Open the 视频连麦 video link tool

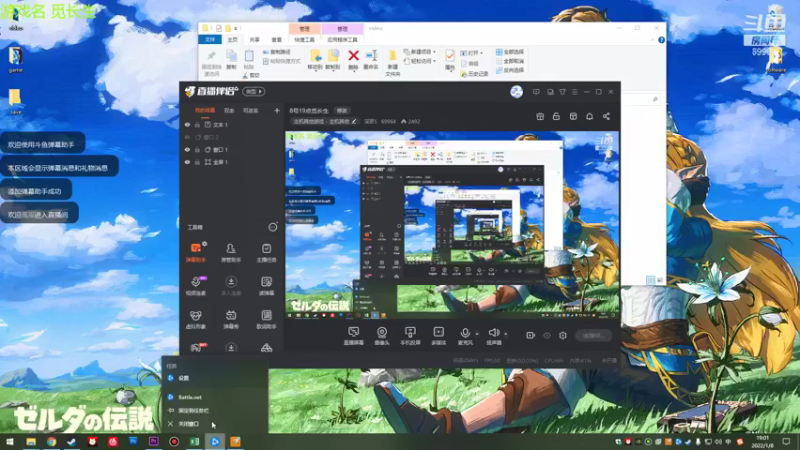pos(196,286)
